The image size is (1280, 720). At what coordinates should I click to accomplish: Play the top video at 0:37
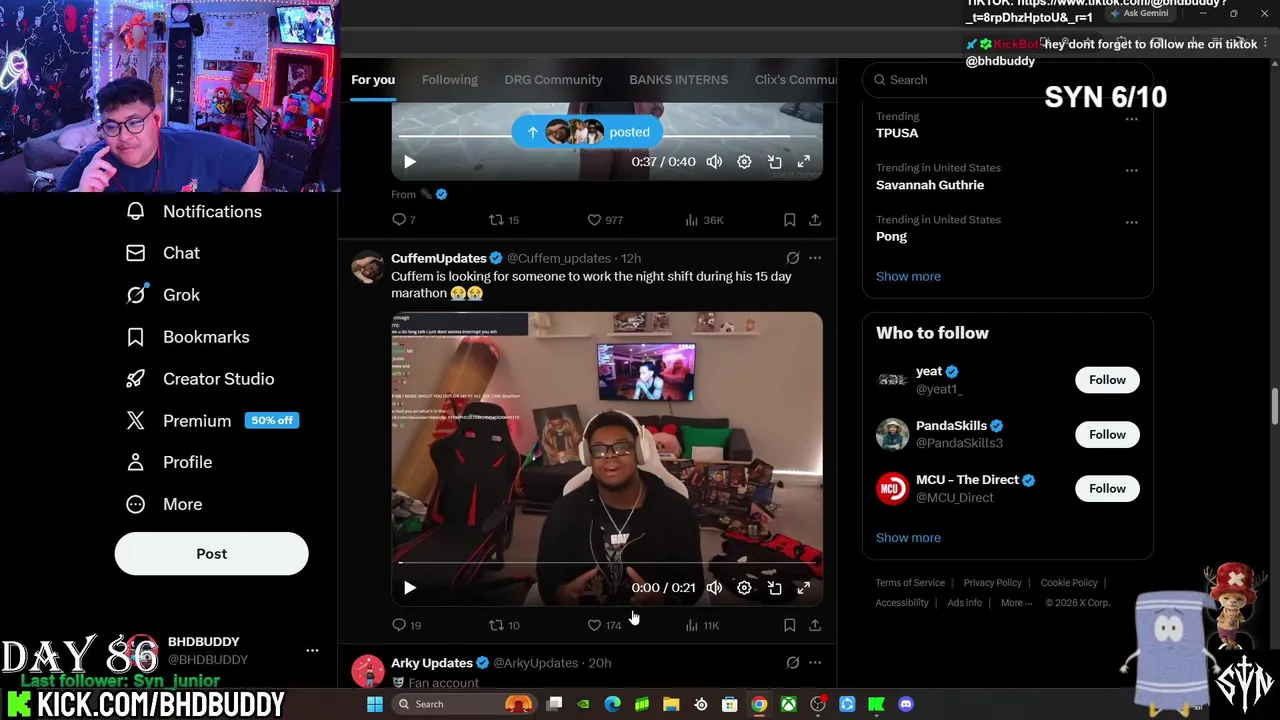point(409,161)
